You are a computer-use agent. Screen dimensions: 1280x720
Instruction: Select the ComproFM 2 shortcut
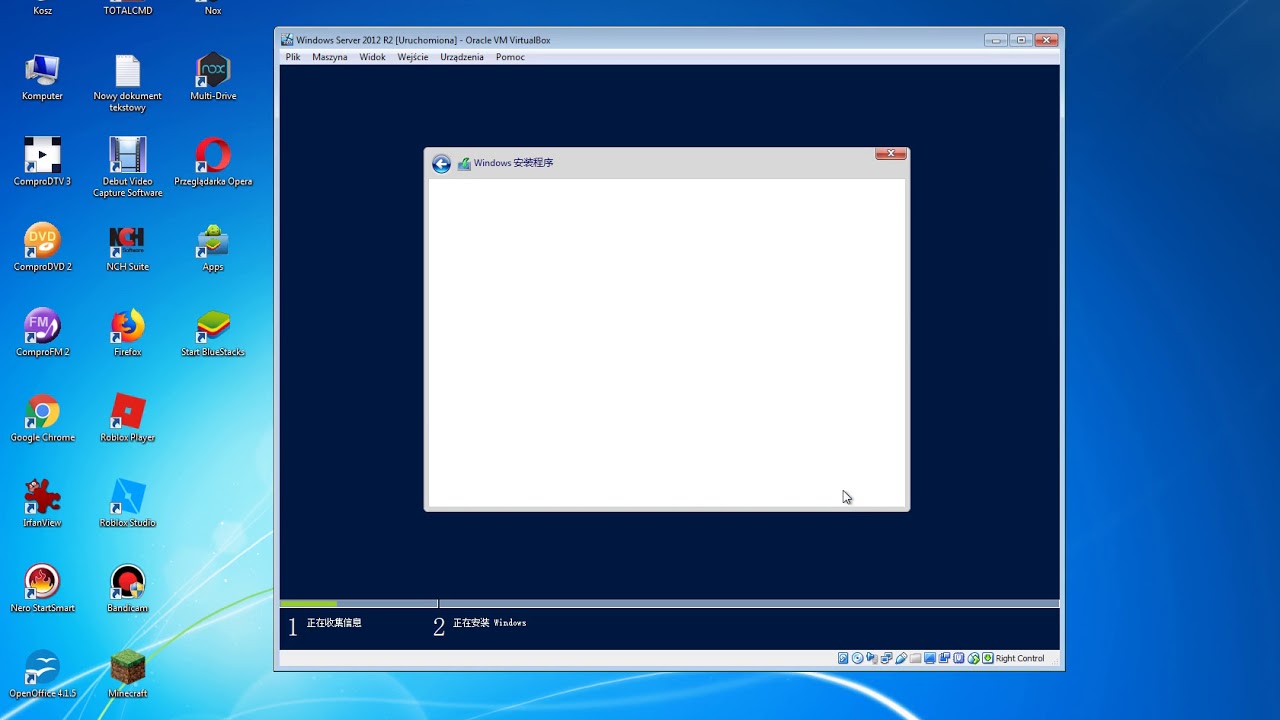[42, 333]
